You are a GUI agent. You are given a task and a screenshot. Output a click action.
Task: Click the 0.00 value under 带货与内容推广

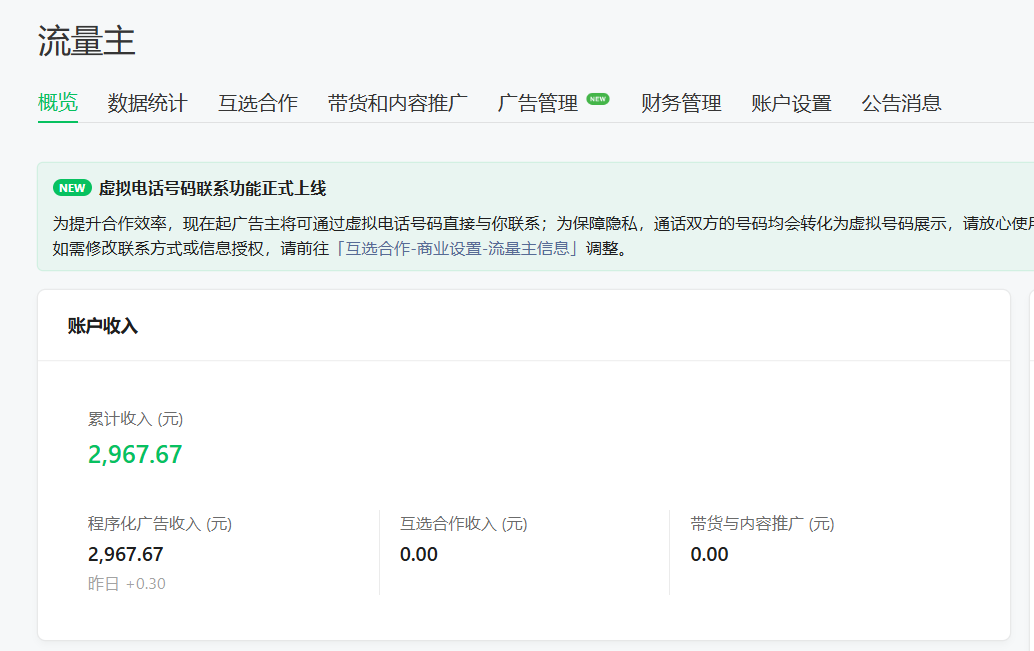pos(710,554)
